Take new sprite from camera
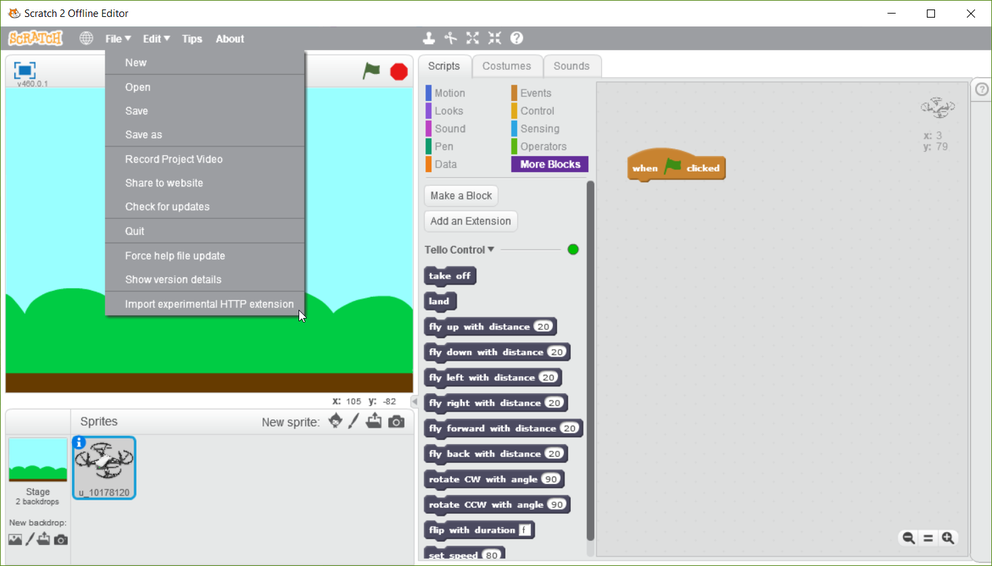This screenshot has height=566, width=992. (x=396, y=421)
